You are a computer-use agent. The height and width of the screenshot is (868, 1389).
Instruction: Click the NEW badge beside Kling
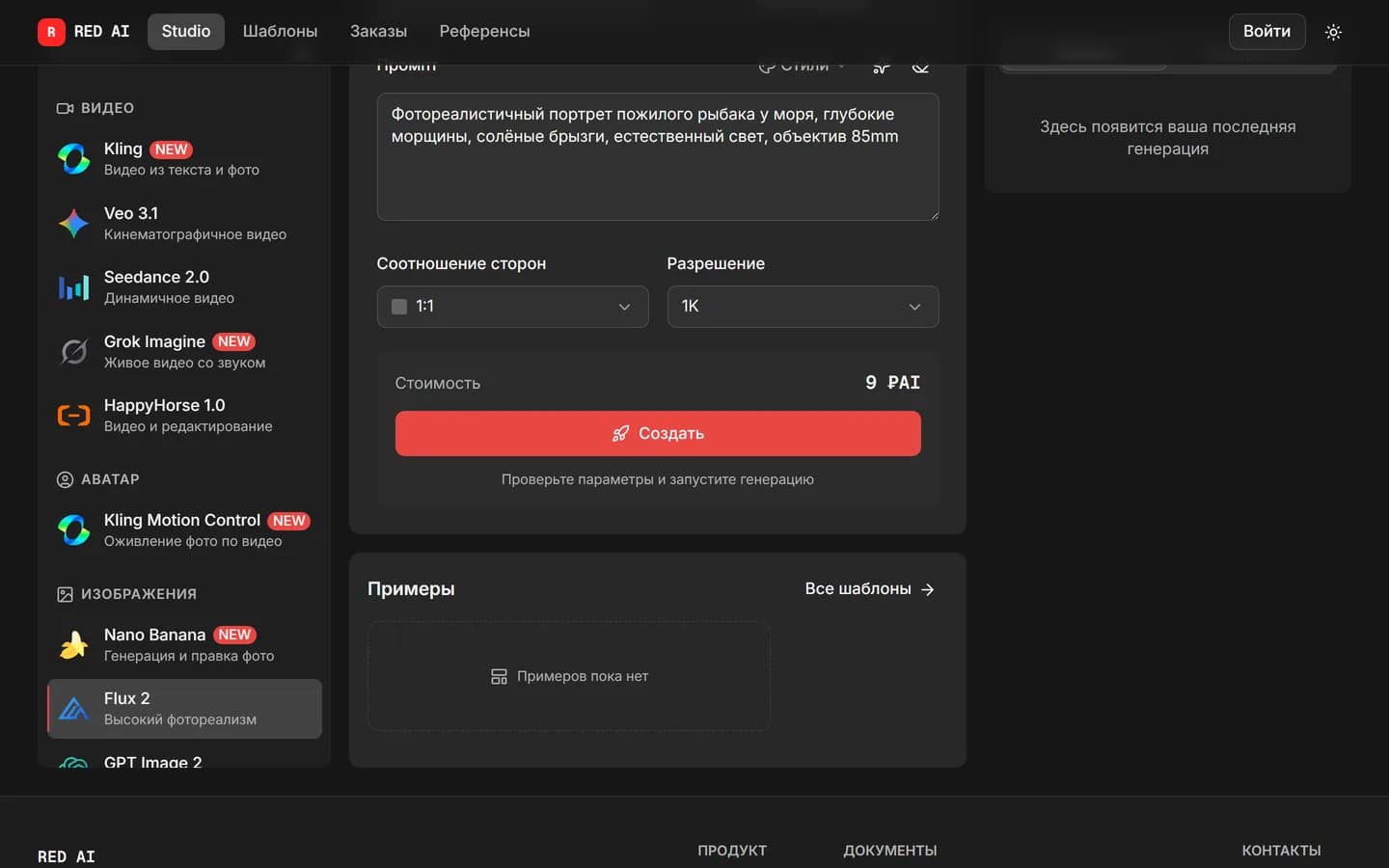171,149
